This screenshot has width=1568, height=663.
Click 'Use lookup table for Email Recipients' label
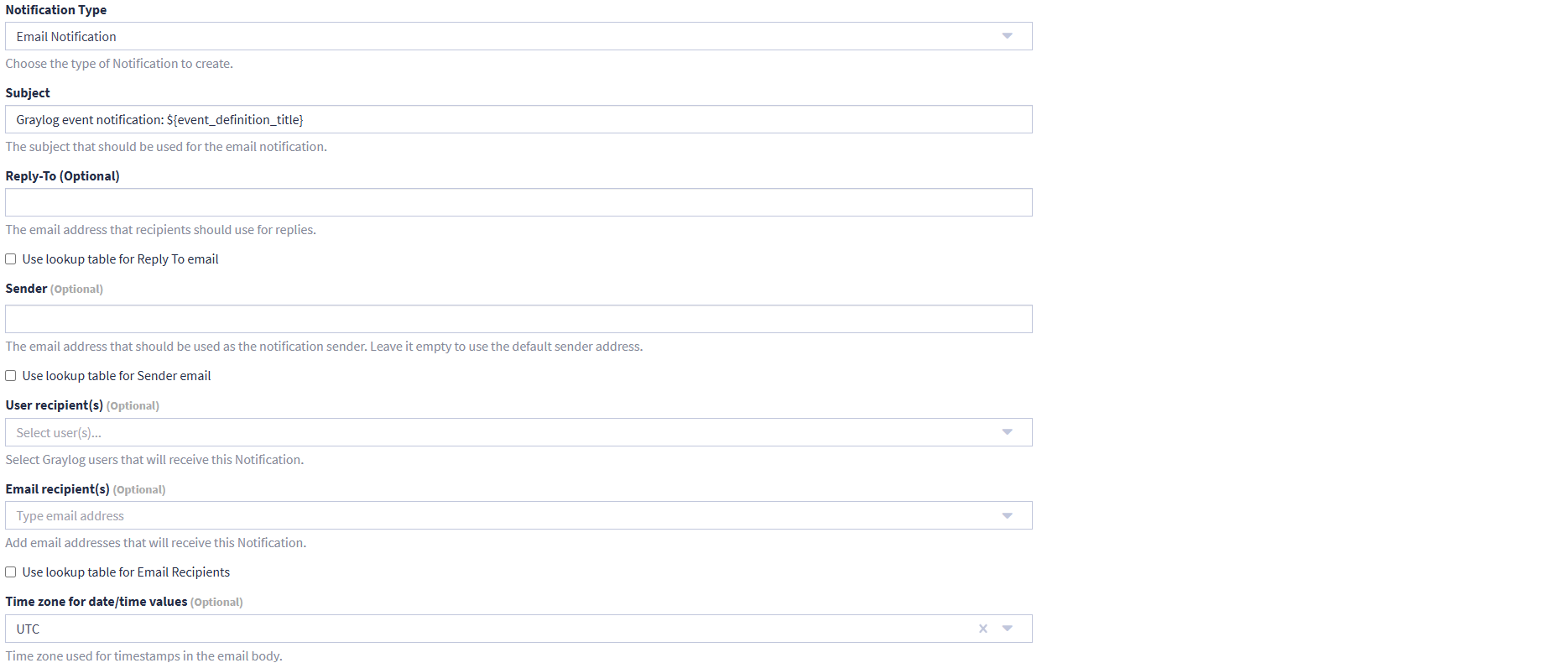(126, 572)
